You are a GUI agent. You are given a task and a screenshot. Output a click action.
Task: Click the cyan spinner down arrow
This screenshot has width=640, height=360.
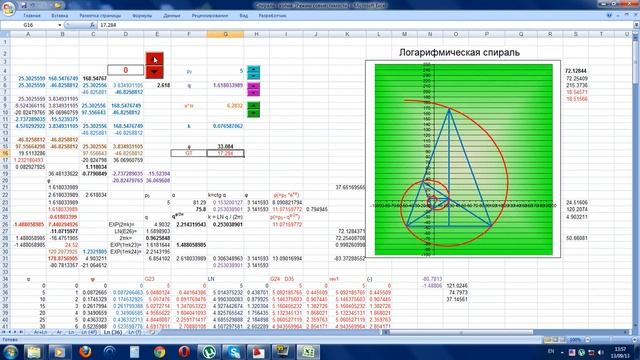point(253,76)
